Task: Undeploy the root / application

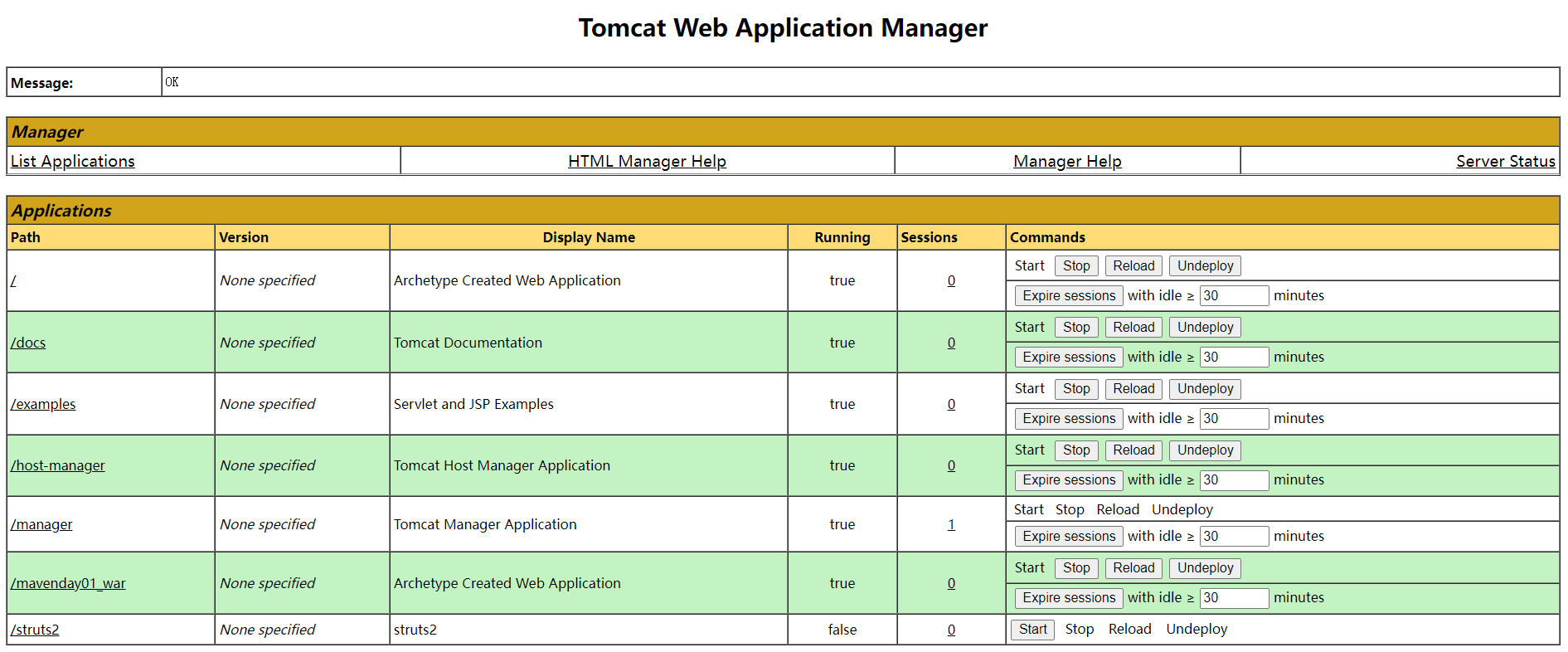Action: pos(1206,265)
